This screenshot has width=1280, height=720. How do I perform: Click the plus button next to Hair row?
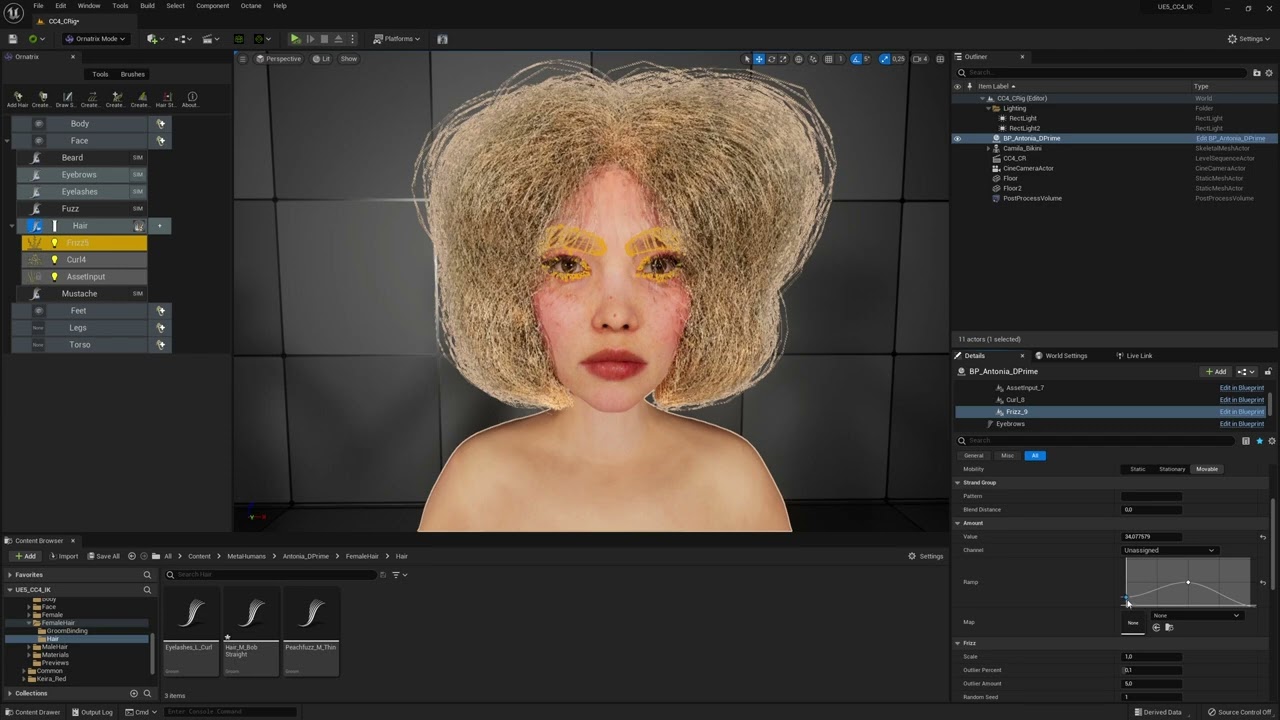159,226
